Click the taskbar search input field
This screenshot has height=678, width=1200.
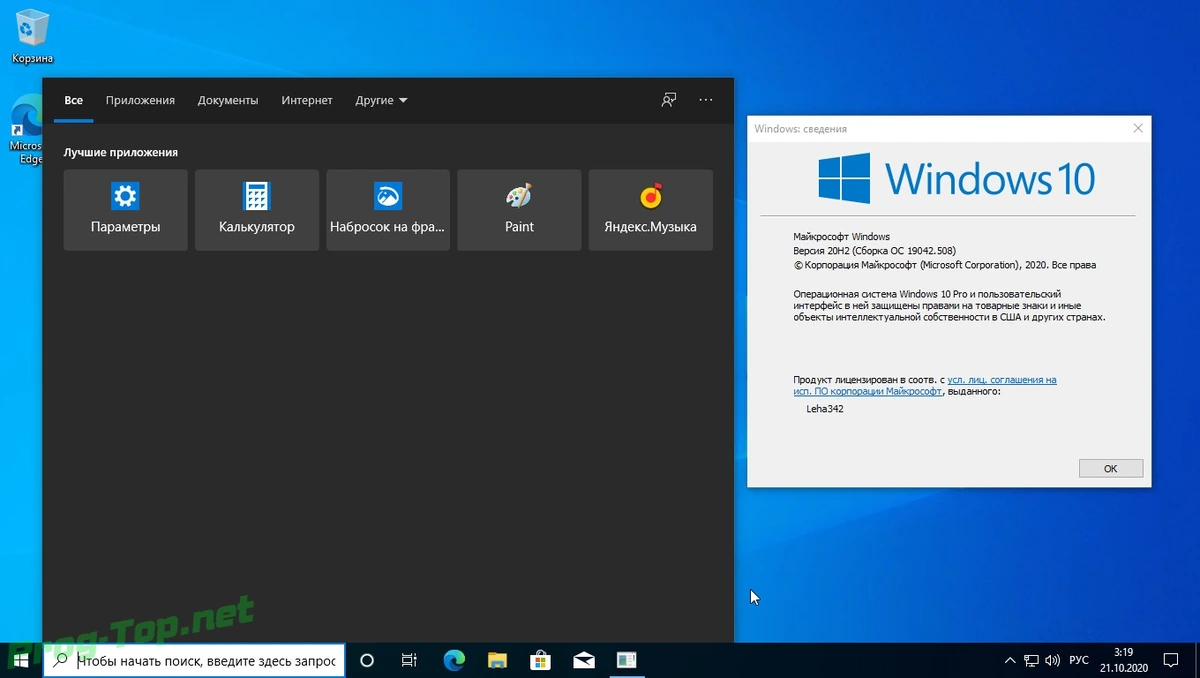[x=194, y=661]
